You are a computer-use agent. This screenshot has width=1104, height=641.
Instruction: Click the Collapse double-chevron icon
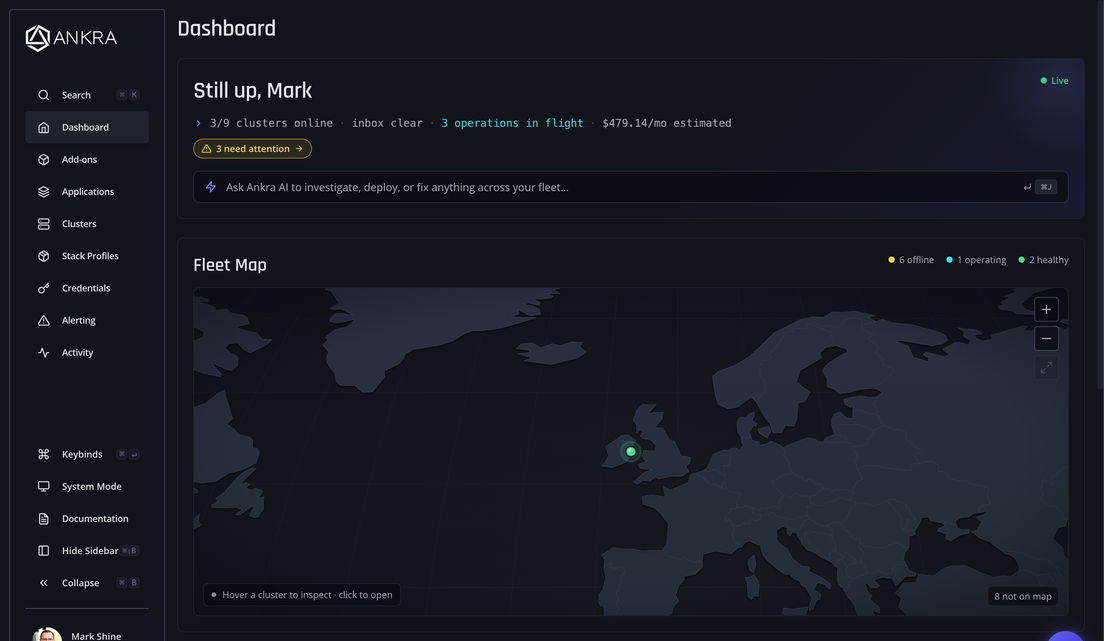click(x=44, y=583)
